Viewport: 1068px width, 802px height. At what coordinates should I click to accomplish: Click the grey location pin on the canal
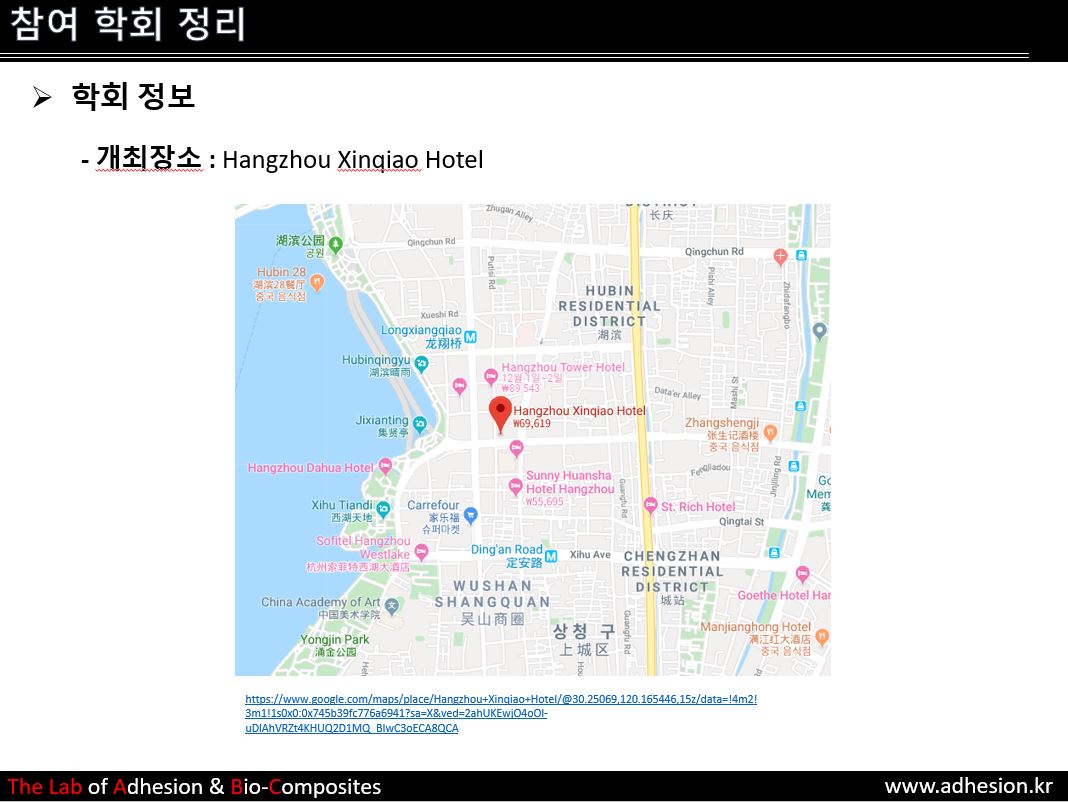[819, 331]
